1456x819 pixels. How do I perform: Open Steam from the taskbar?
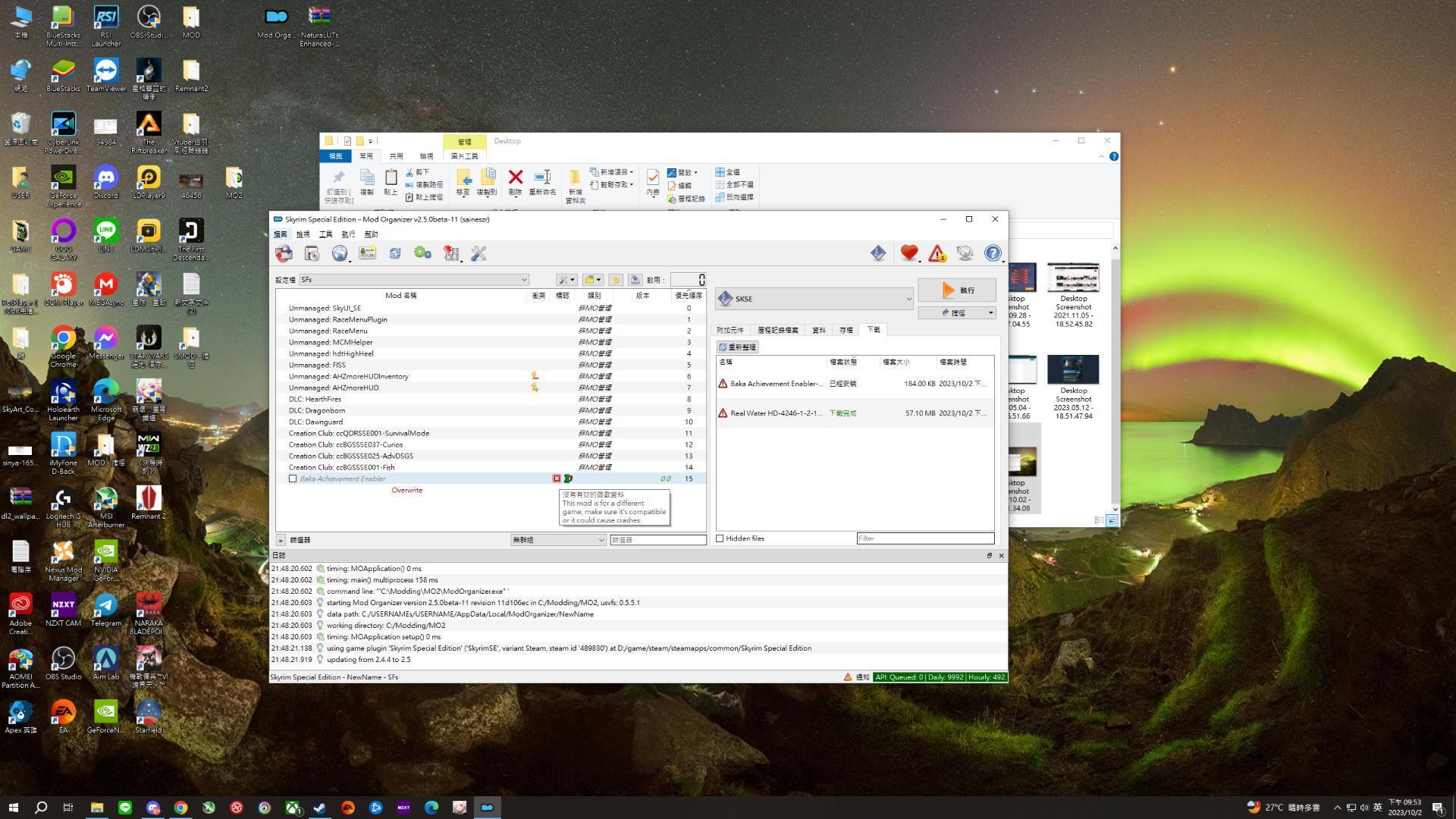(x=320, y=808)
